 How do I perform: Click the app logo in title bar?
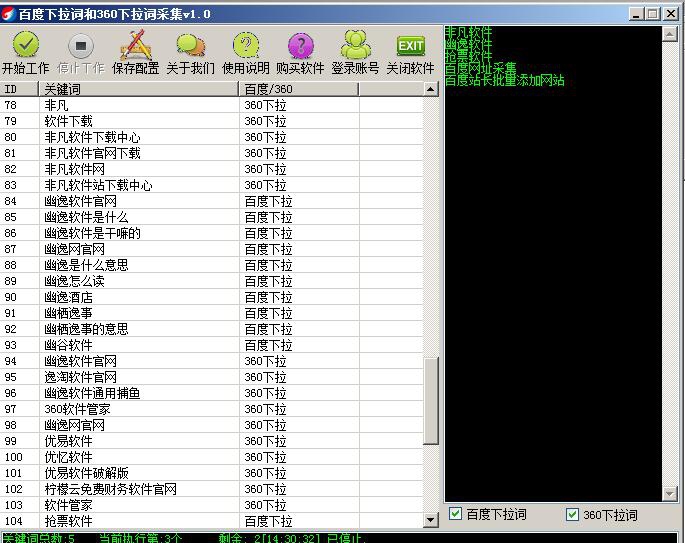pos(8,14)
